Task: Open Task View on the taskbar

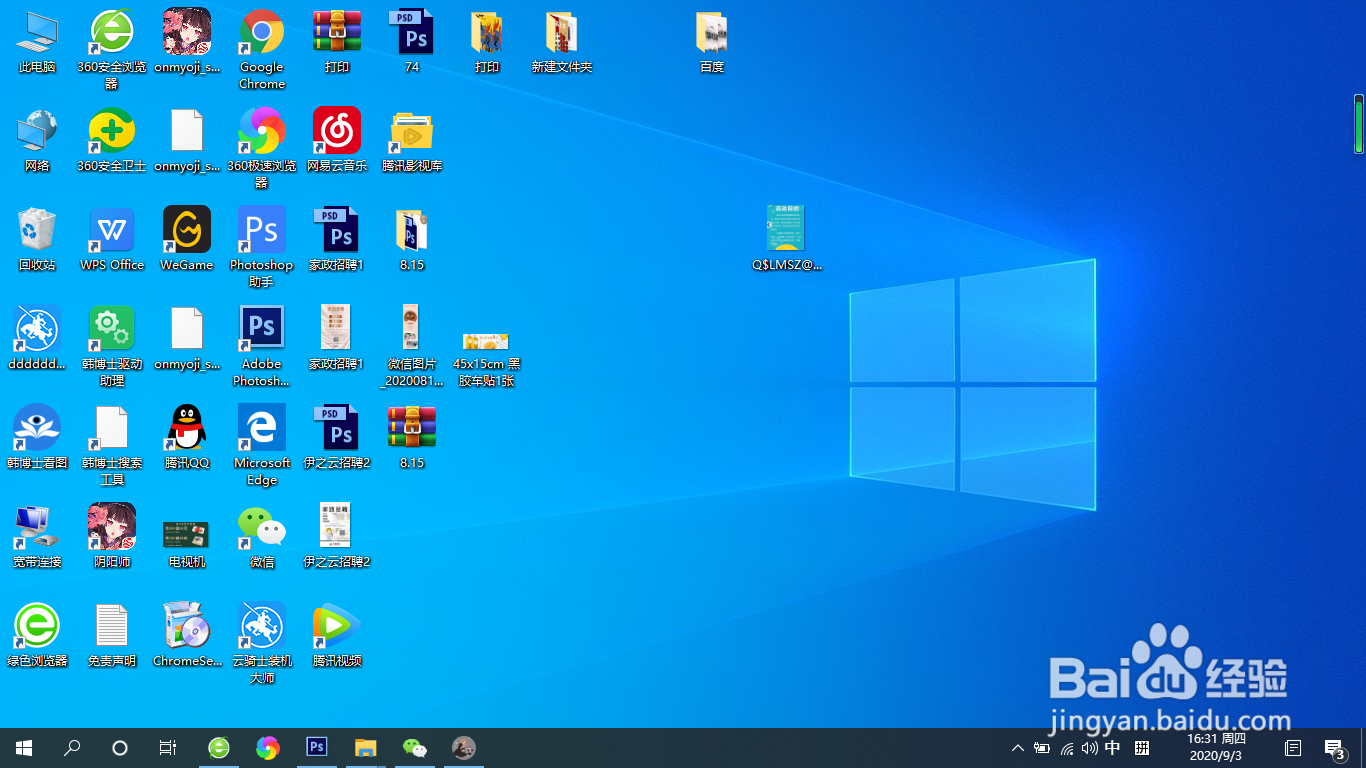Action: coord(168,748)
